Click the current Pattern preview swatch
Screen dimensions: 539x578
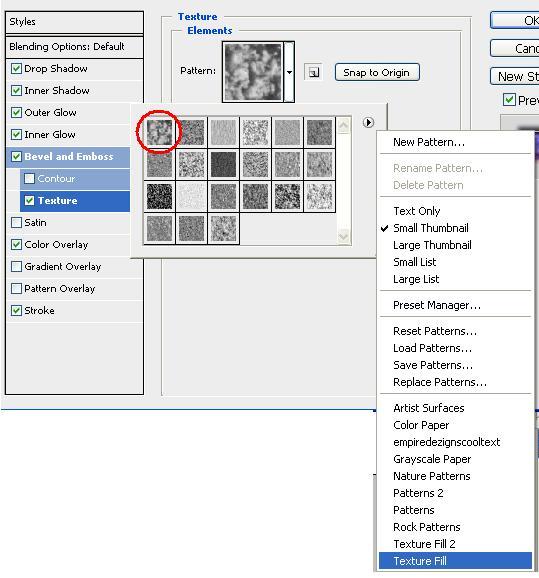click(253, 72)
